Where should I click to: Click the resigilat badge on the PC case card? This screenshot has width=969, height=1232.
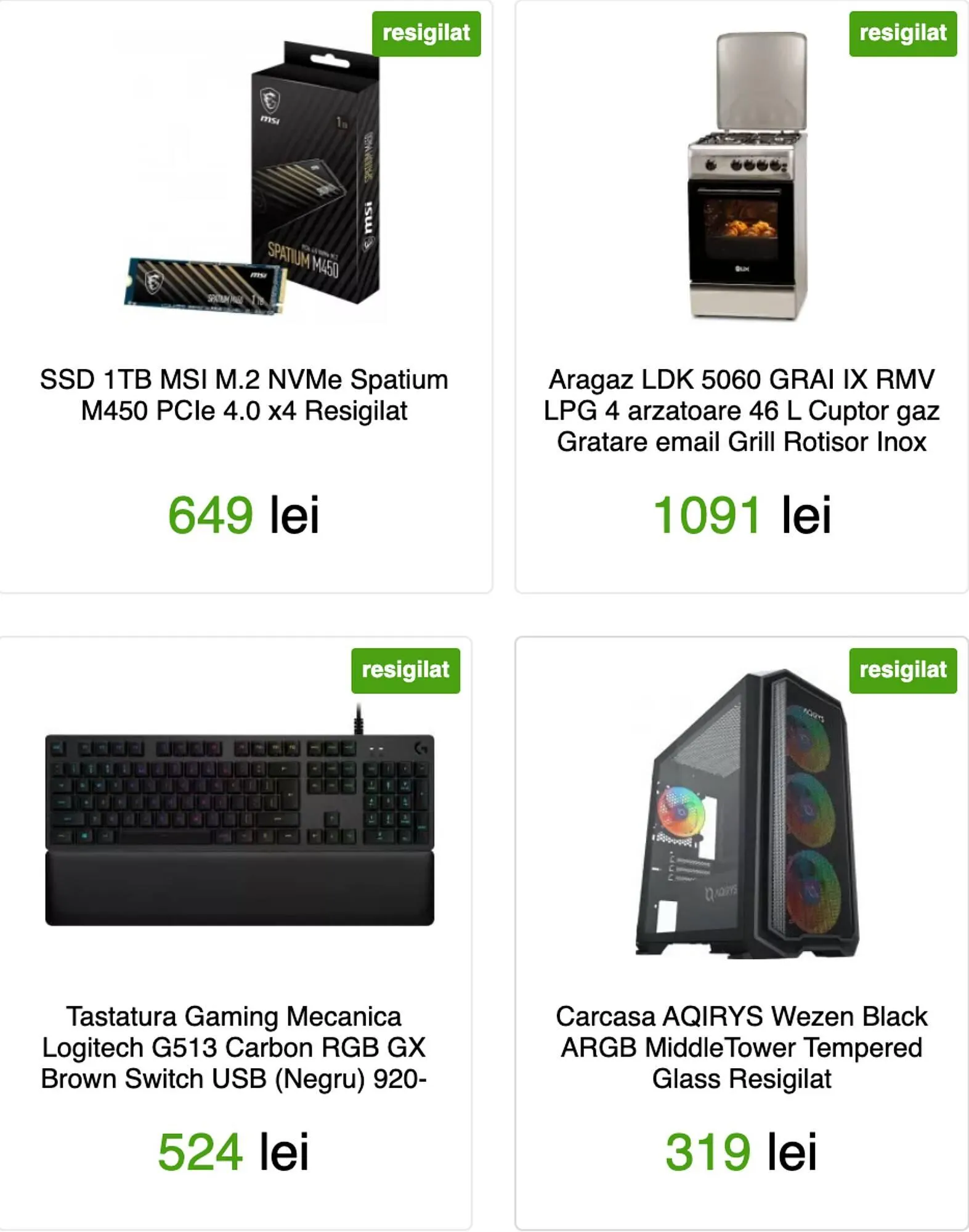[x=903, y=671]
